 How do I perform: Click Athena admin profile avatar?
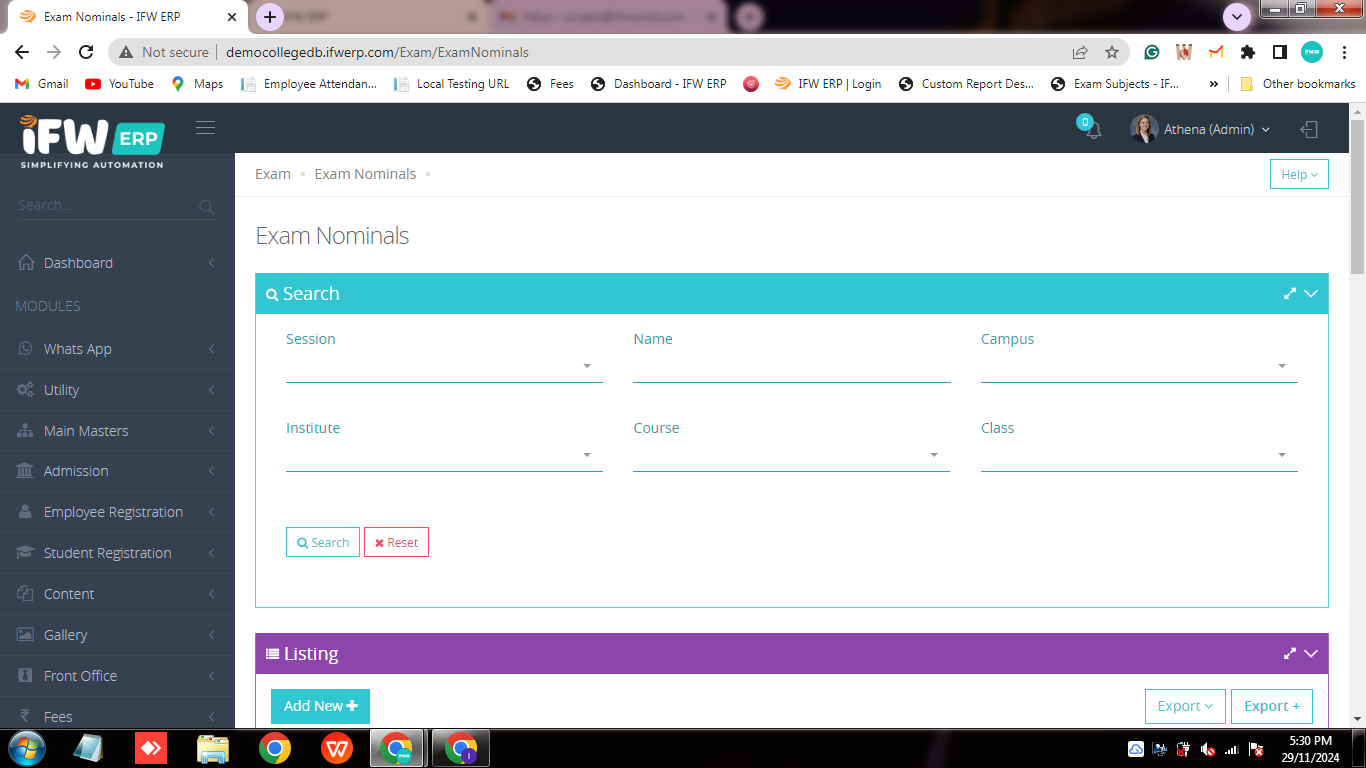(1144, 129)
